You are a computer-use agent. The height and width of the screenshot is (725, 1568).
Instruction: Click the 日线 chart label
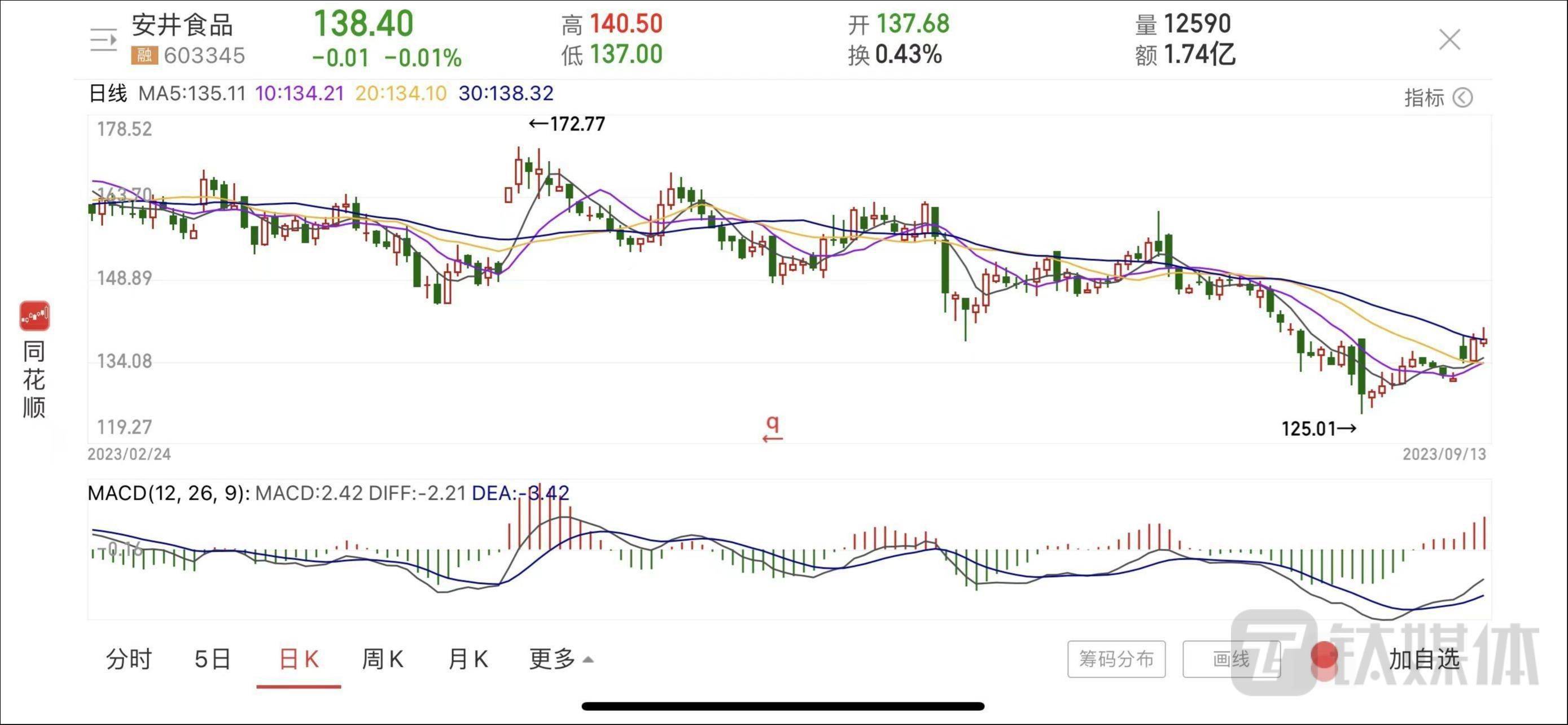click(108, 93)
